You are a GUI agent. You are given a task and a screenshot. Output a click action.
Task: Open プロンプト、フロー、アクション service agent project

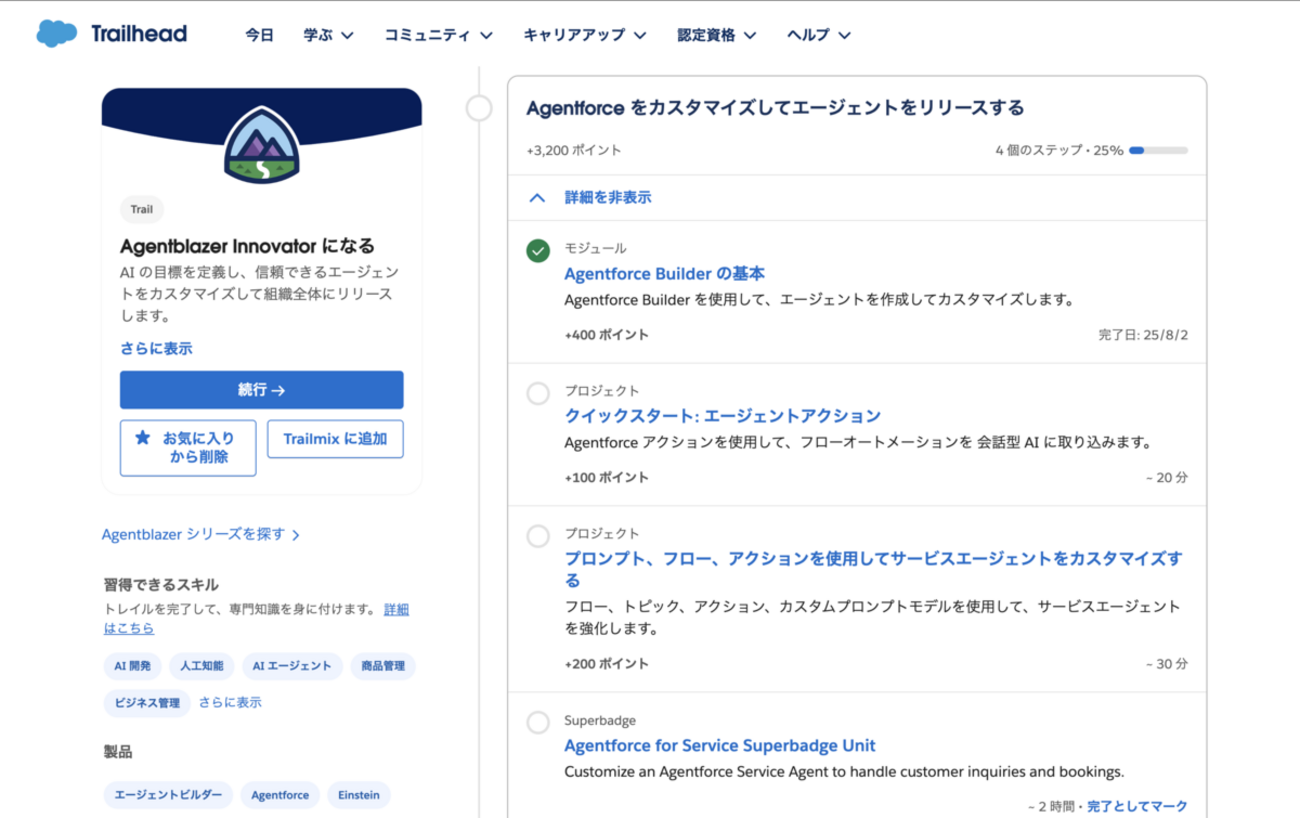coord(873,569)
